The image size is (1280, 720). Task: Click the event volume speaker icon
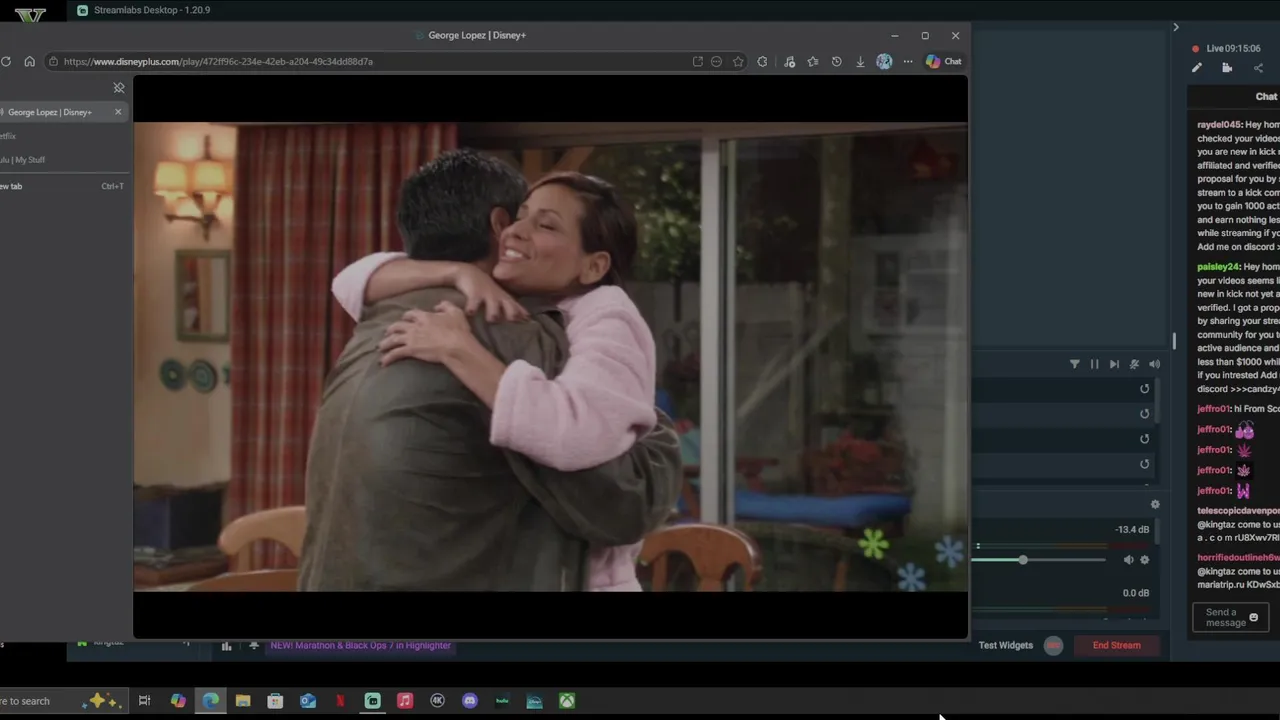tap(1154, 364)
